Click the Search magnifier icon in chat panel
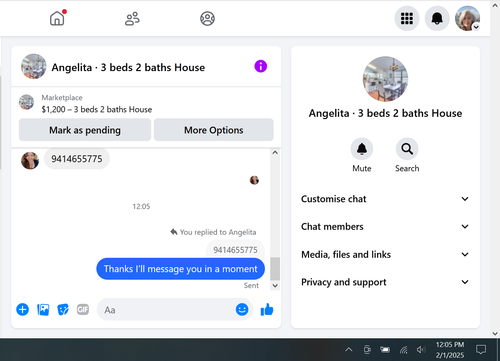Viewport: 500px width, 361px height. (407, 149)
